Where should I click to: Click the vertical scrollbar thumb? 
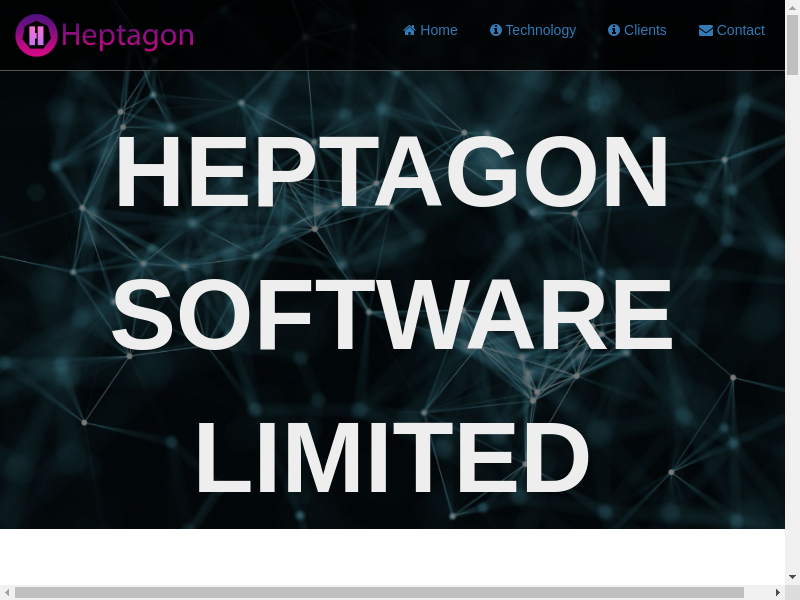click(792, 45)
